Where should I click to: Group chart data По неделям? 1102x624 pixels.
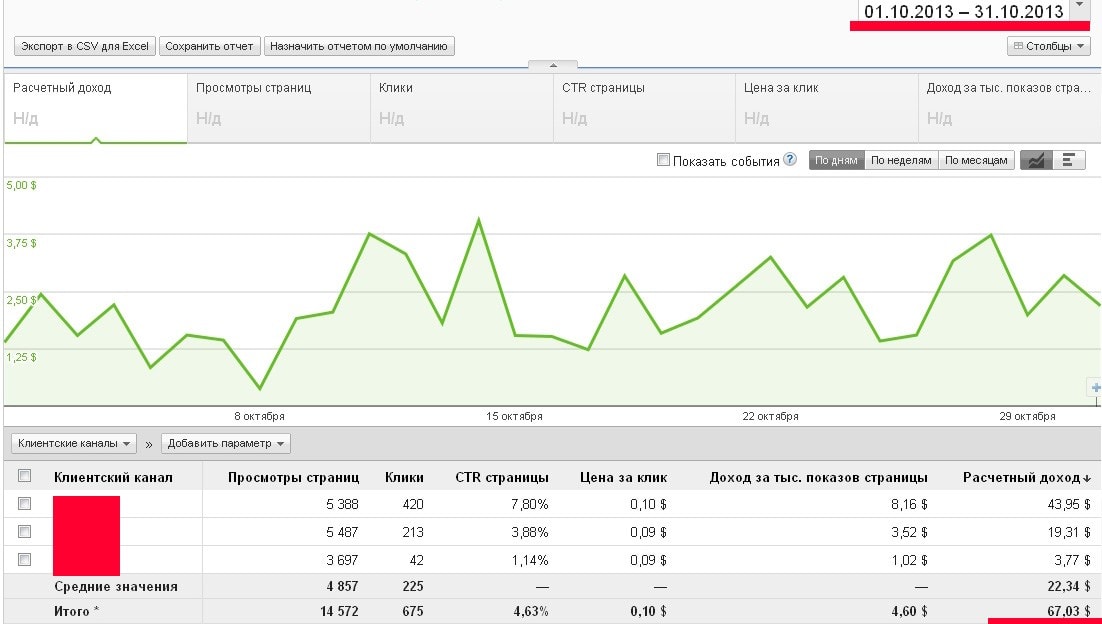[901, 160]
